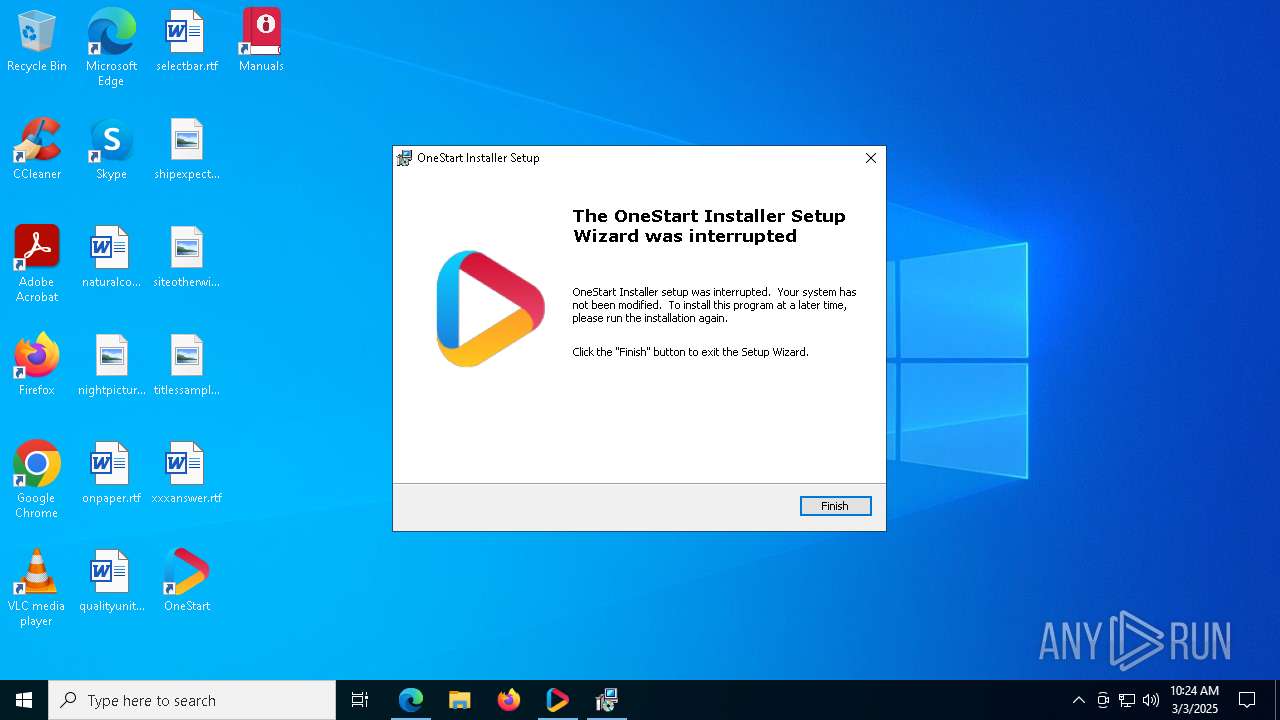Click the "Your system has not been modified" paragraph
This screenshot has width=1280, height=720.
714,305
